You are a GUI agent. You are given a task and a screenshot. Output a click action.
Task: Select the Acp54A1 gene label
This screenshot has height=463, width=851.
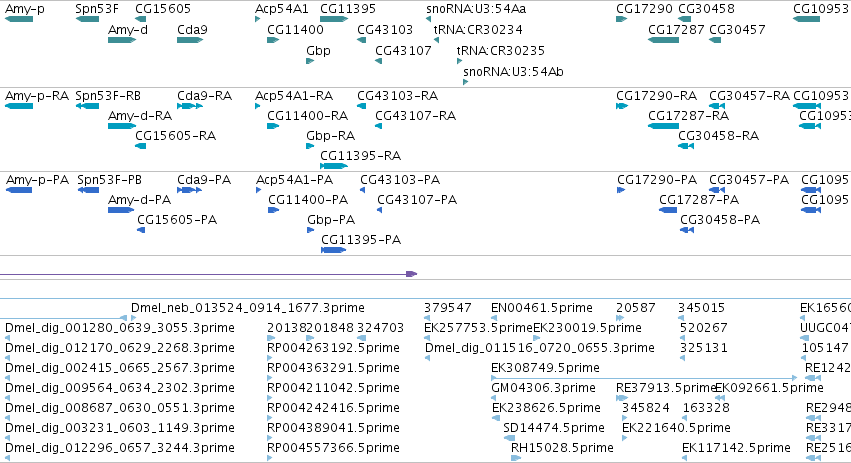pos(282,9)
